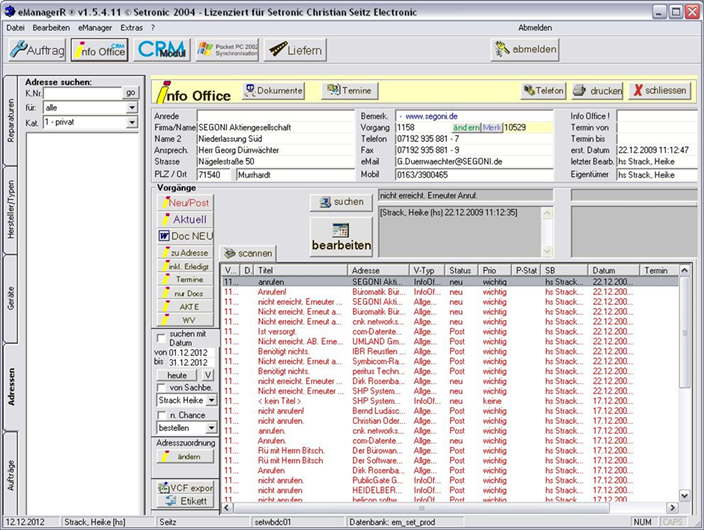Expand the Kat. 1 - privat dropdown

[x=132, y=122]
